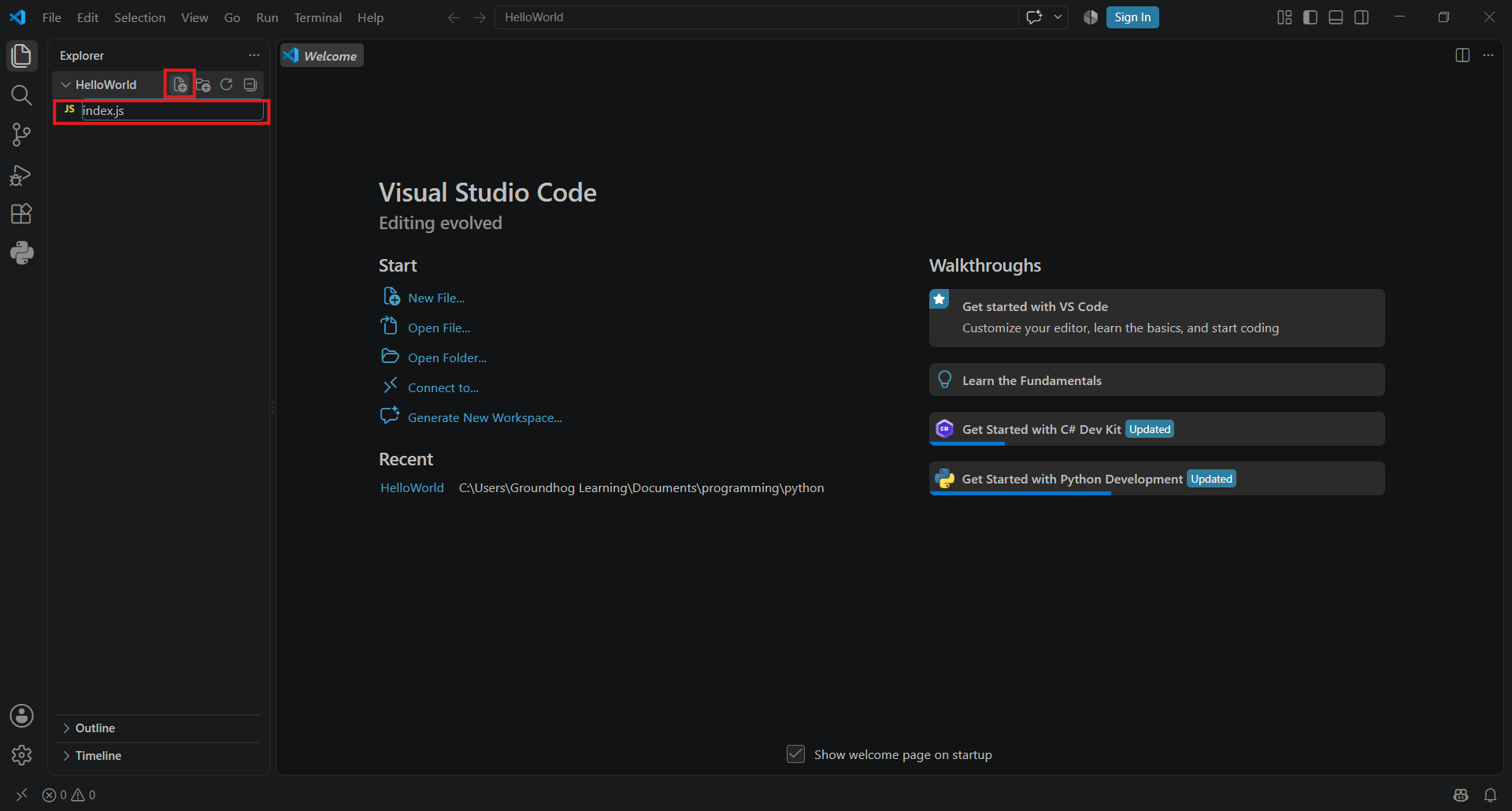Image resolution: width=1512 pixels, height=811 pixels.
Task: Open the Accounts icon in activity bar
Action: 21,716
